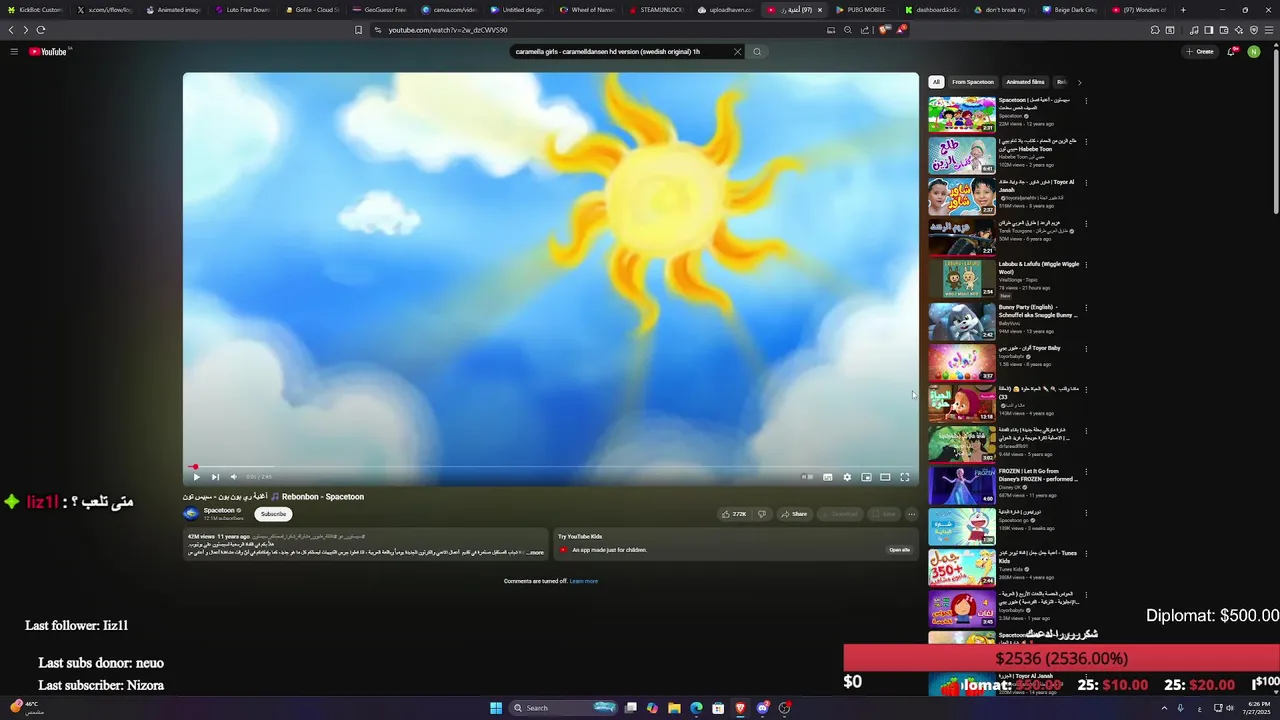
Task: Skip to the next video
Action: [215, 477]
